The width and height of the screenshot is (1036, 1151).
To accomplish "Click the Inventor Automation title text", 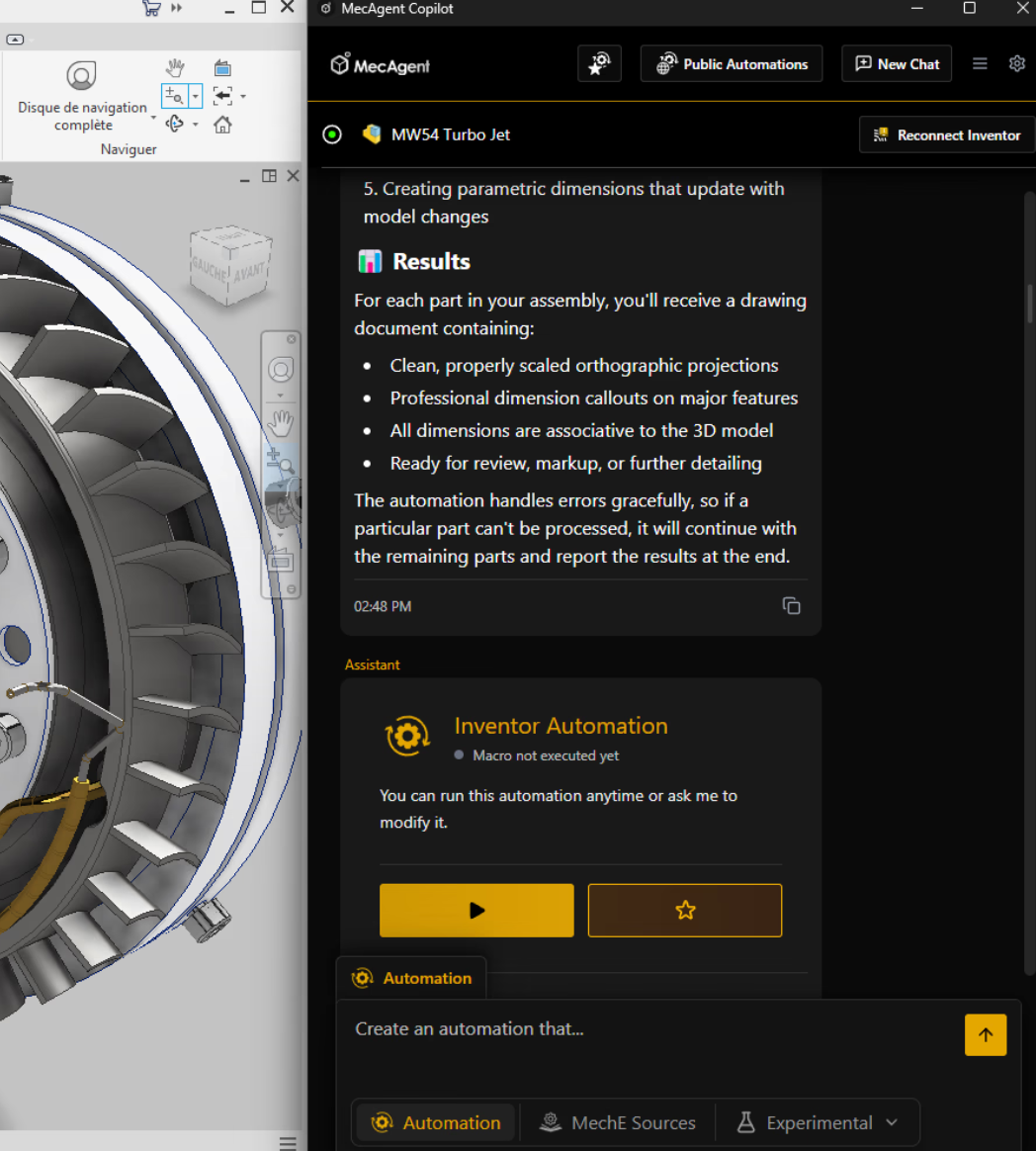I will 561,726.
